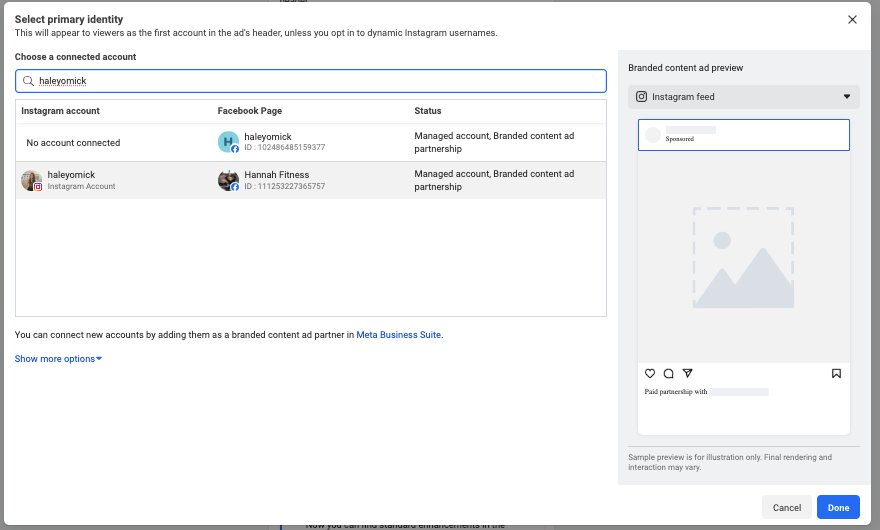The image size is (880, 530).
Task: Click the search magnifier icon
Action: coord(30,81)
